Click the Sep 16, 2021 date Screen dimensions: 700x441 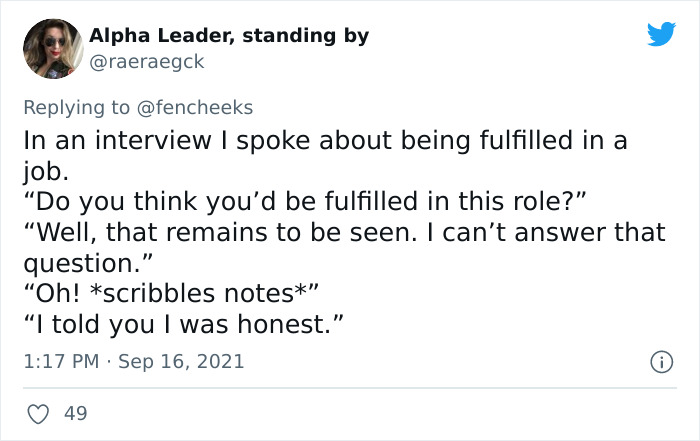point(181,360)
